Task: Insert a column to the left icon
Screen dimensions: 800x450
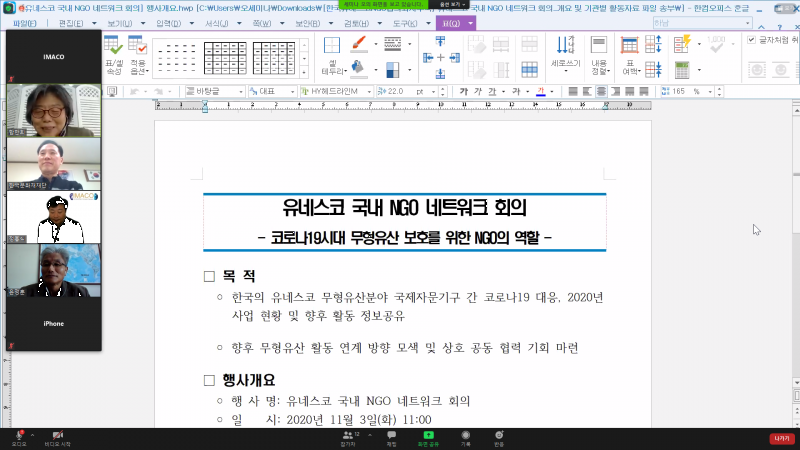Action: 428,58
